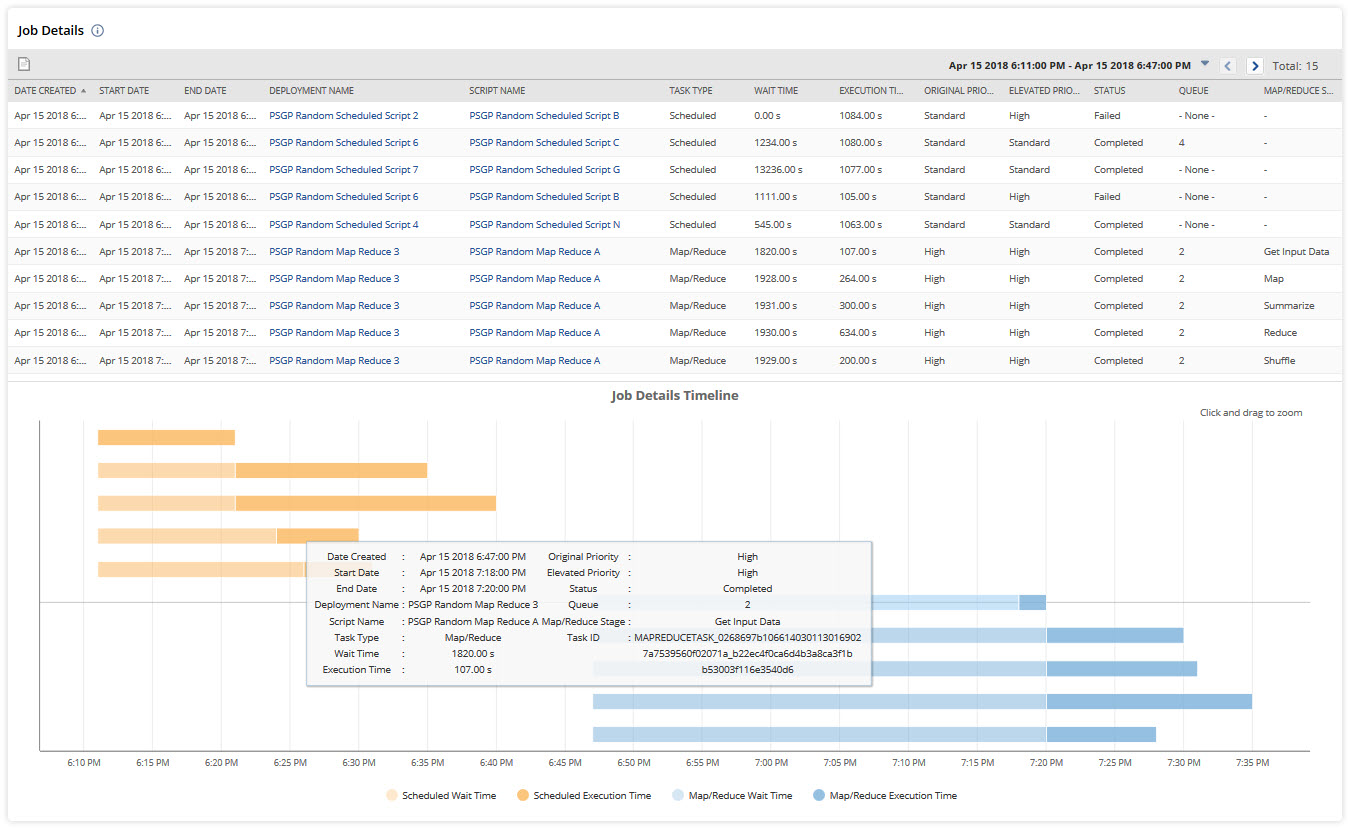The height and width of the screenshot is (829, 1348).
Task: Click the queue value 4 cell
Action: click(x=1182, y=143)
